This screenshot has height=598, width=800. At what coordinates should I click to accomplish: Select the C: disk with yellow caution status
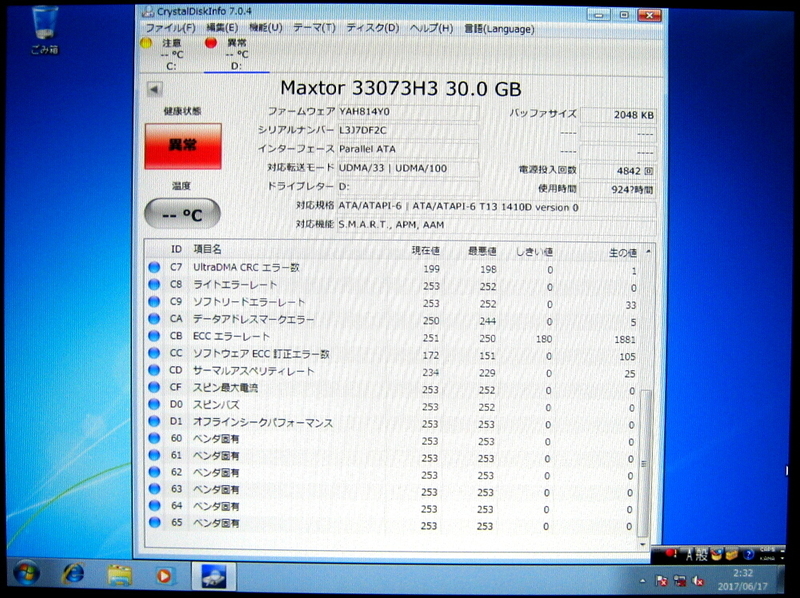click(169, 54)
